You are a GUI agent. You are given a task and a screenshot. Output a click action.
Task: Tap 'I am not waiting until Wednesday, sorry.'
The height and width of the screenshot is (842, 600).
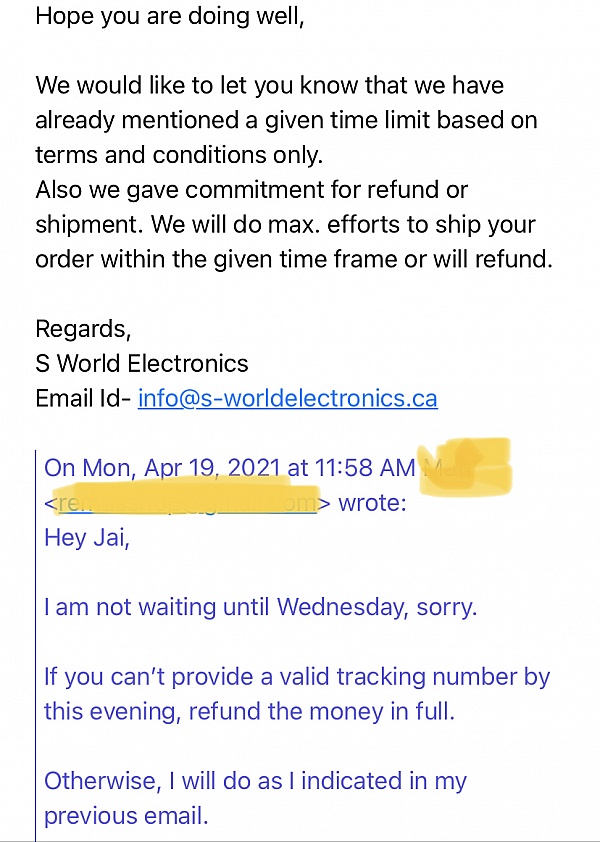[261, 607]
